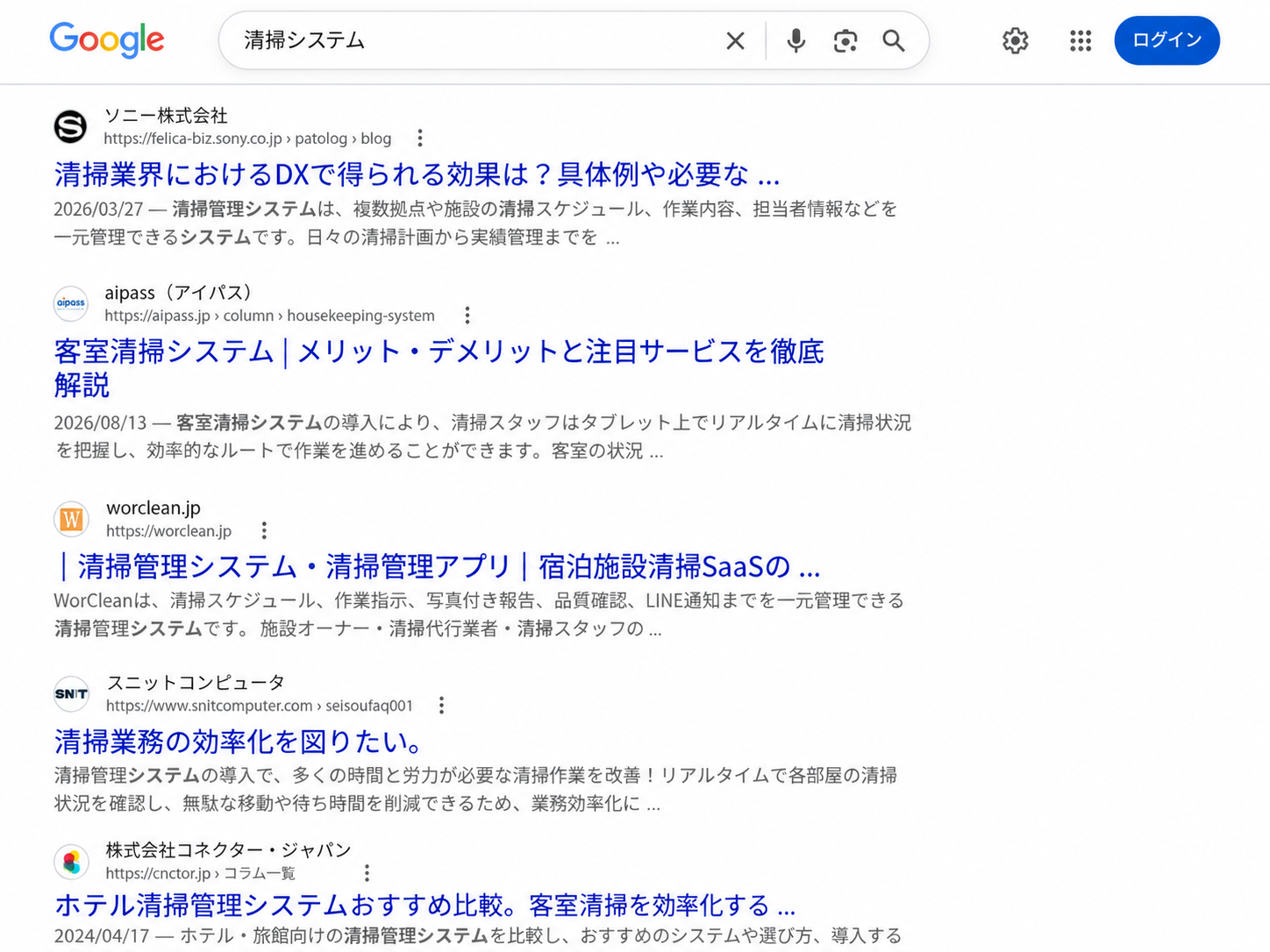This screenshot has height=952, width=1270.
Task: Open 清掃業務の効率化を図りたい。 result
Action: coord(239,742)
